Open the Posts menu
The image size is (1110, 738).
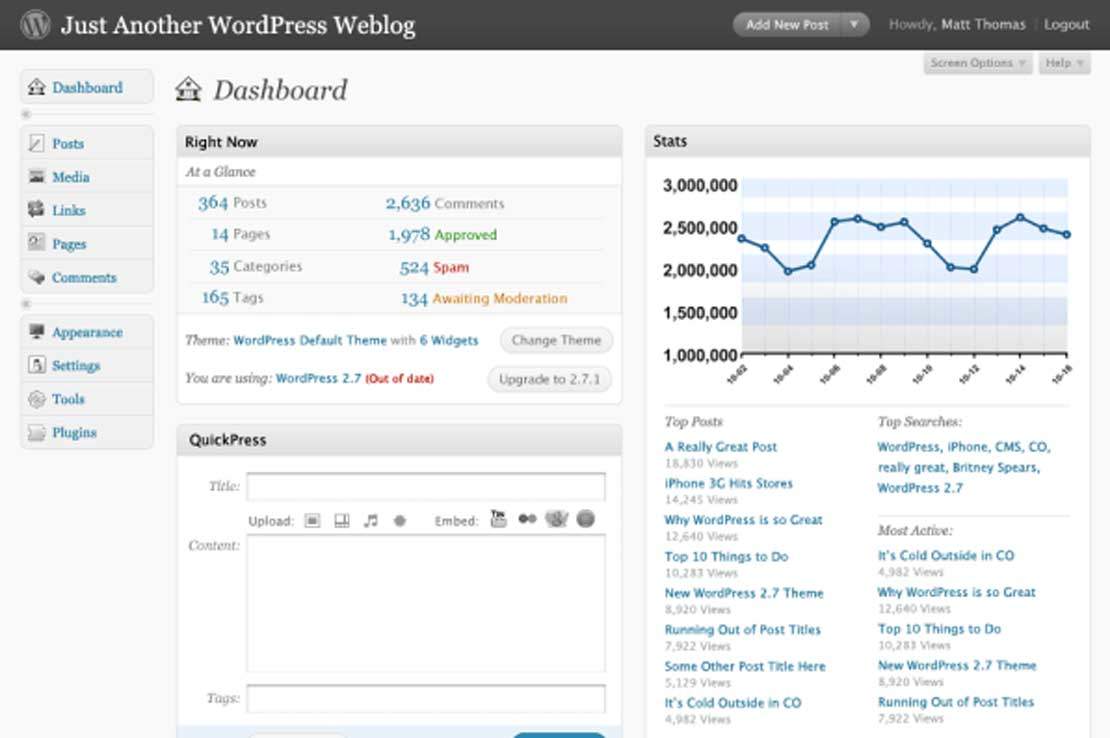(87, 143)
